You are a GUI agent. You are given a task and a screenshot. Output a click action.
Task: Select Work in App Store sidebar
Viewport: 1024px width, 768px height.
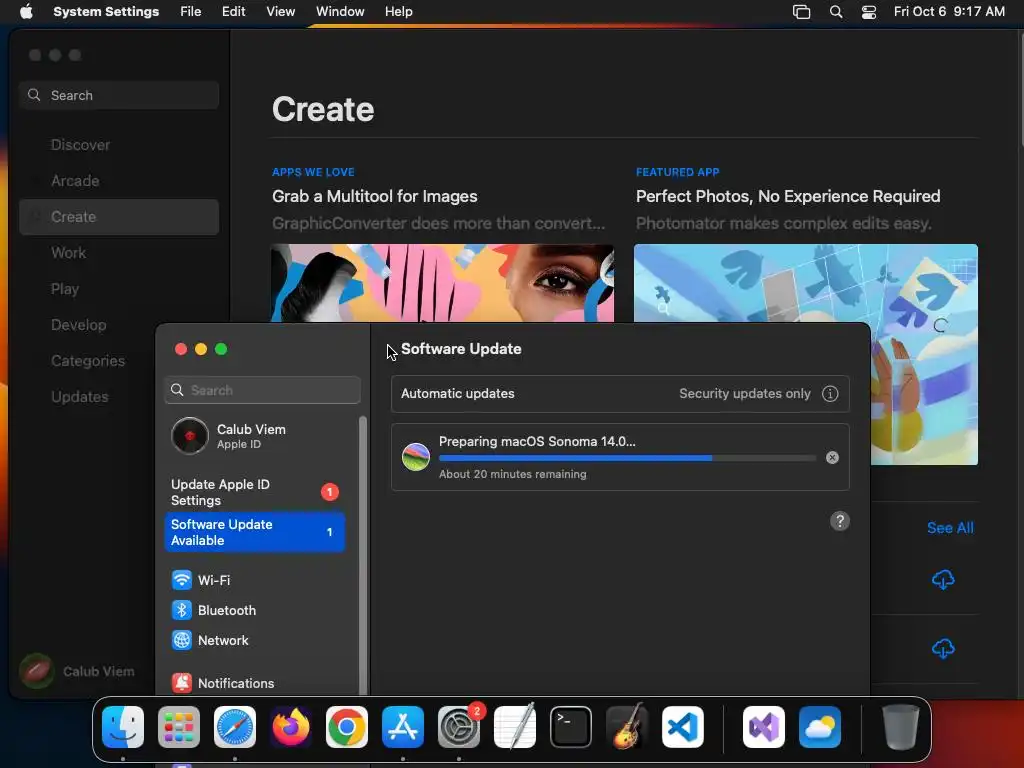(x=119, y=253)
